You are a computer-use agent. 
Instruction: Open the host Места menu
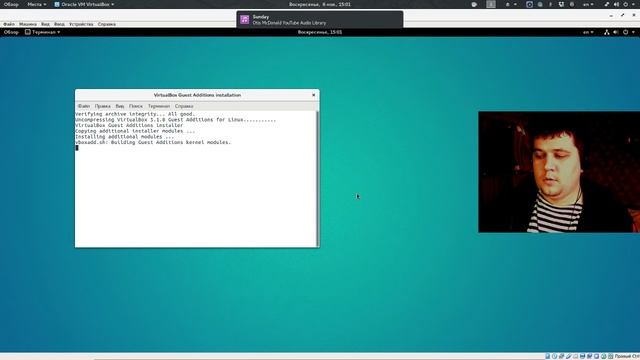click(x=36, y=4)
